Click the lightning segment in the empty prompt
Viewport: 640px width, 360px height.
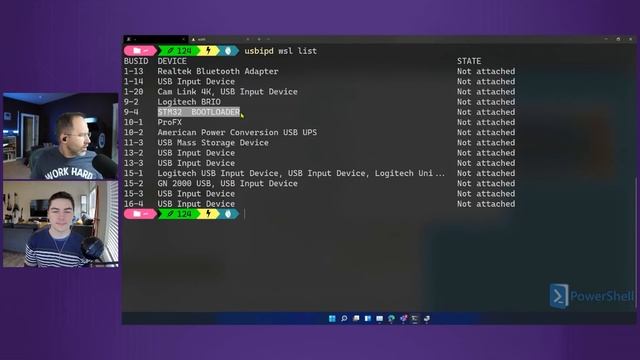[209, 213]
